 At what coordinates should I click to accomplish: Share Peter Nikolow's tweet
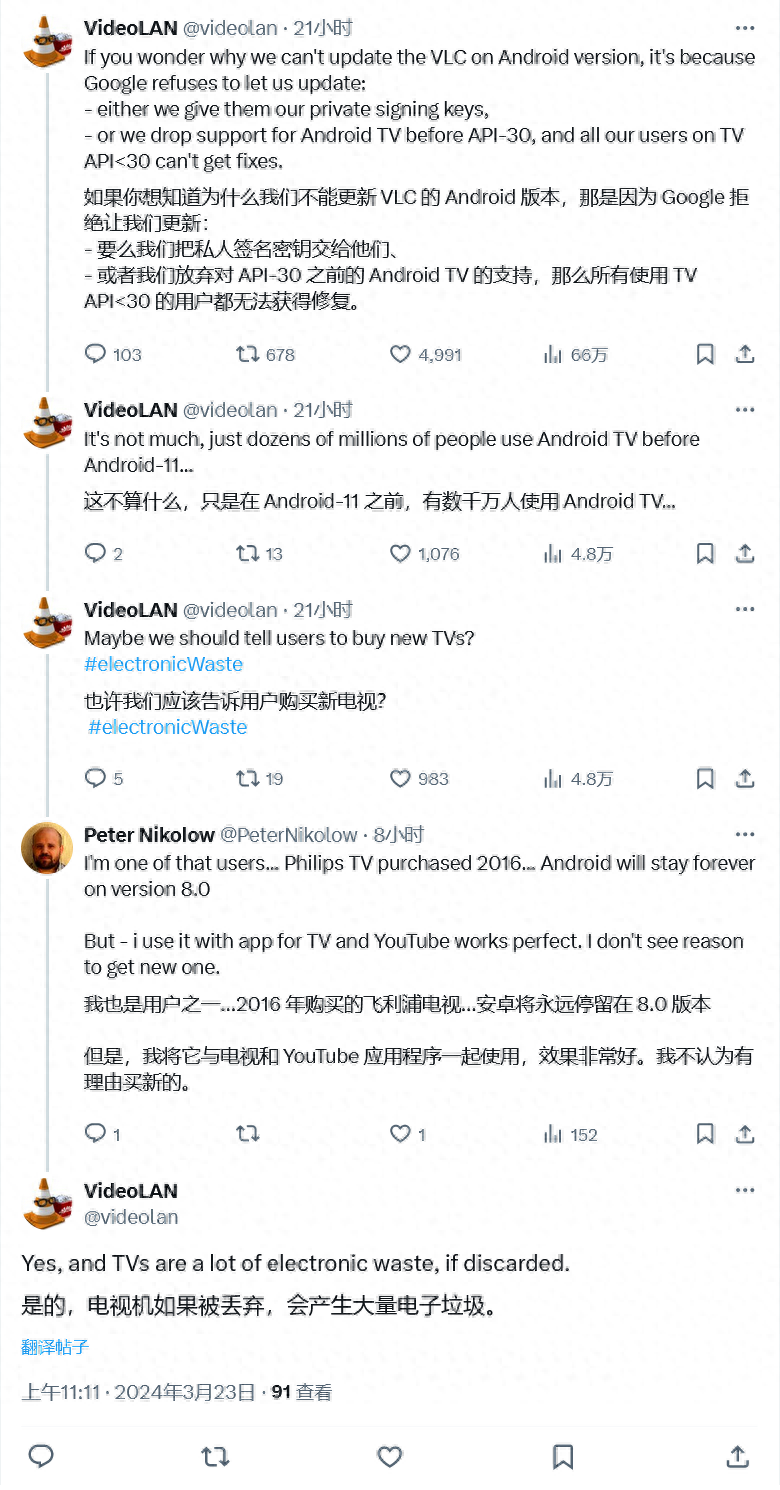point(745,1133)
